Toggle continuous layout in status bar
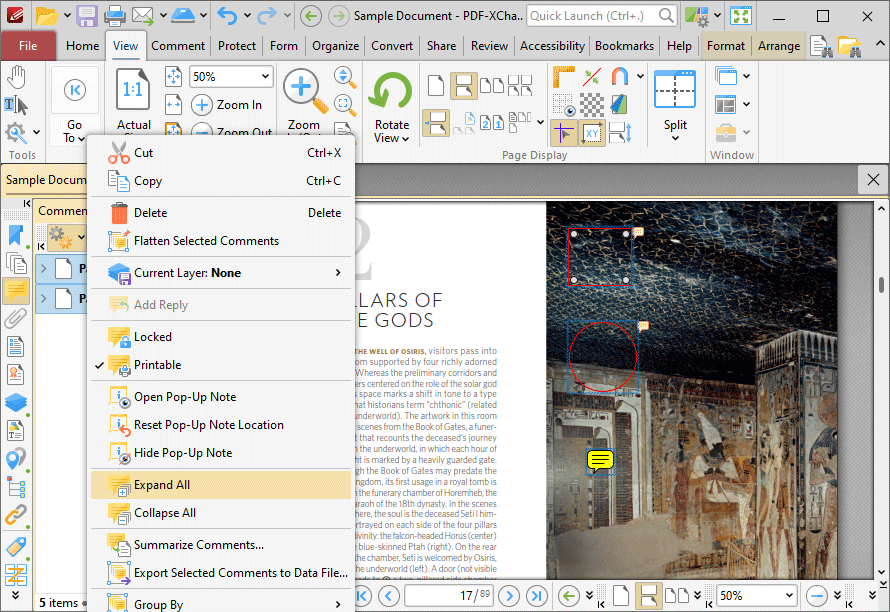The image size is (890, 612). pyautogui.click(x=648, y=596)
